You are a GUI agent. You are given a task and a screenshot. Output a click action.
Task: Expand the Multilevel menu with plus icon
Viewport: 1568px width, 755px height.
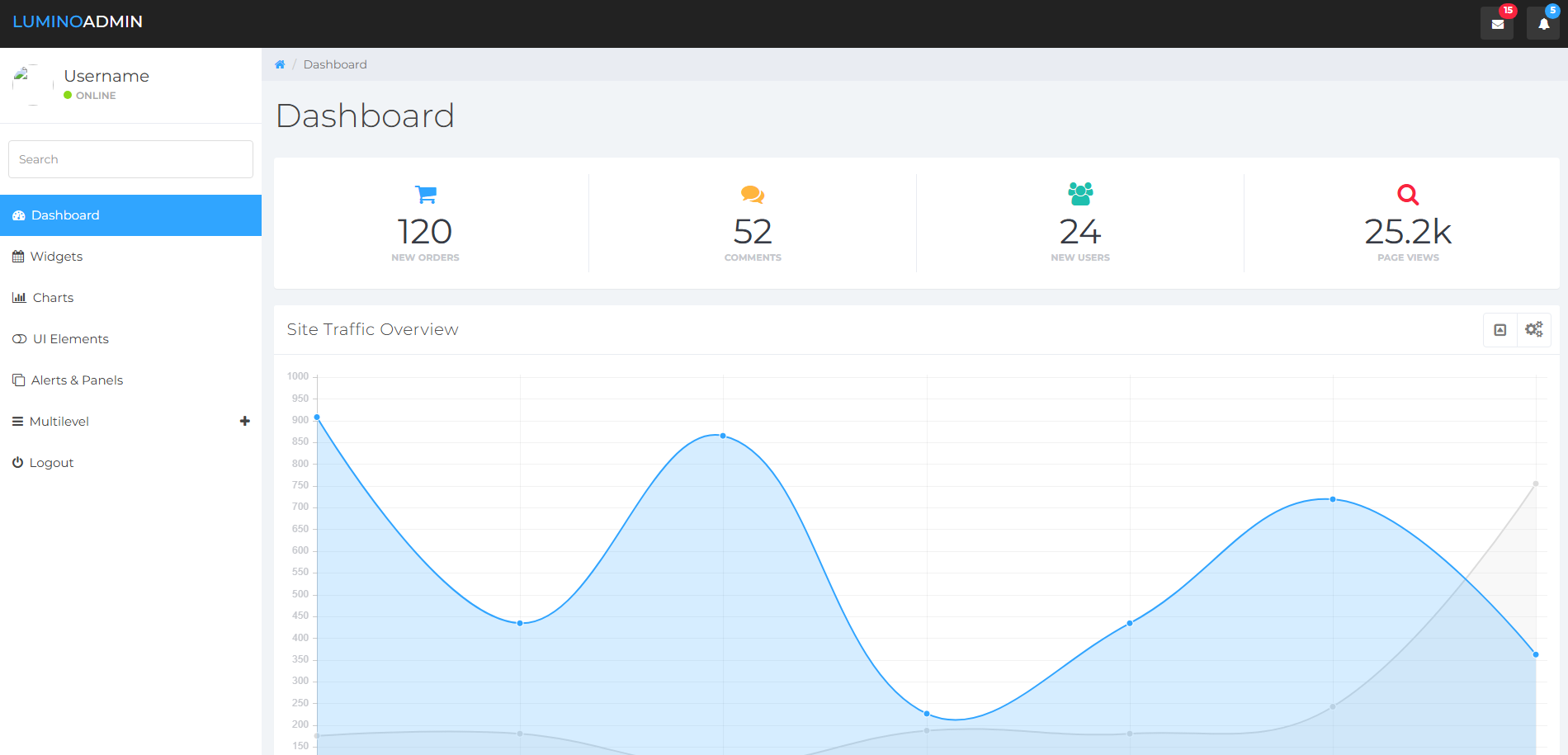click(x=245, y=421)
